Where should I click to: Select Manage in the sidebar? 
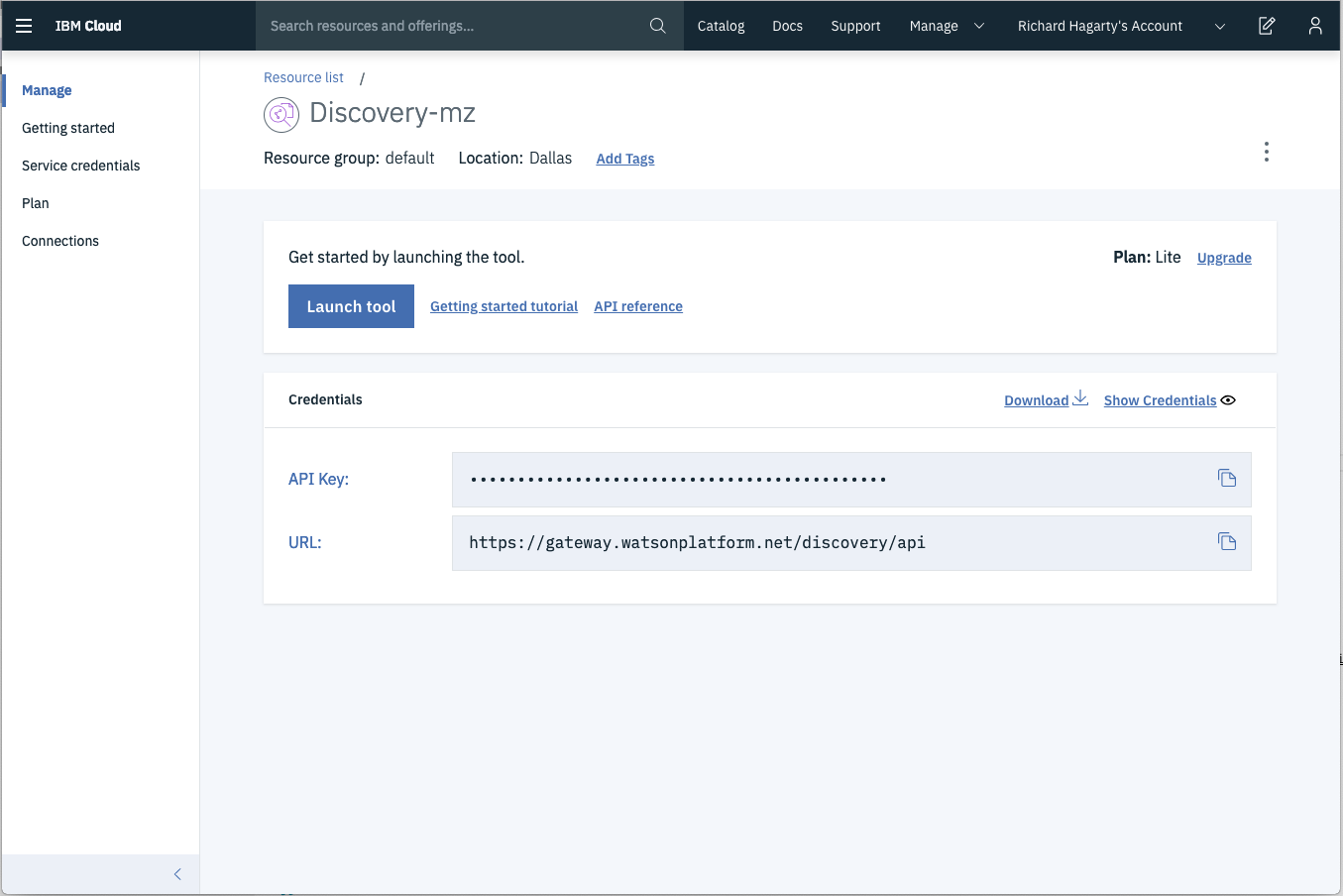point(47,90)
